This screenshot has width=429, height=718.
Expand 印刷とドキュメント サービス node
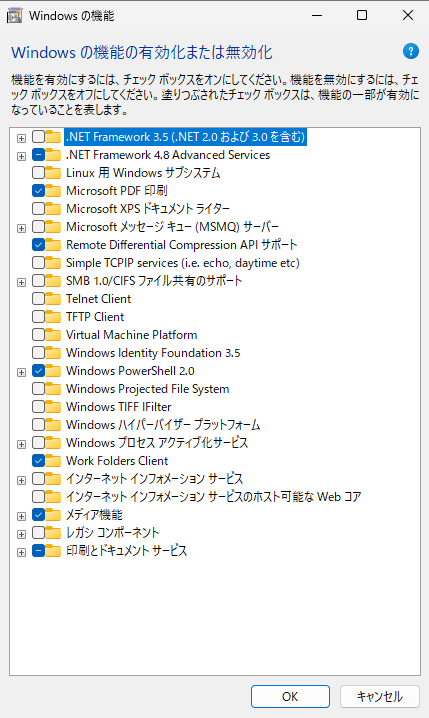click(22, 552)
